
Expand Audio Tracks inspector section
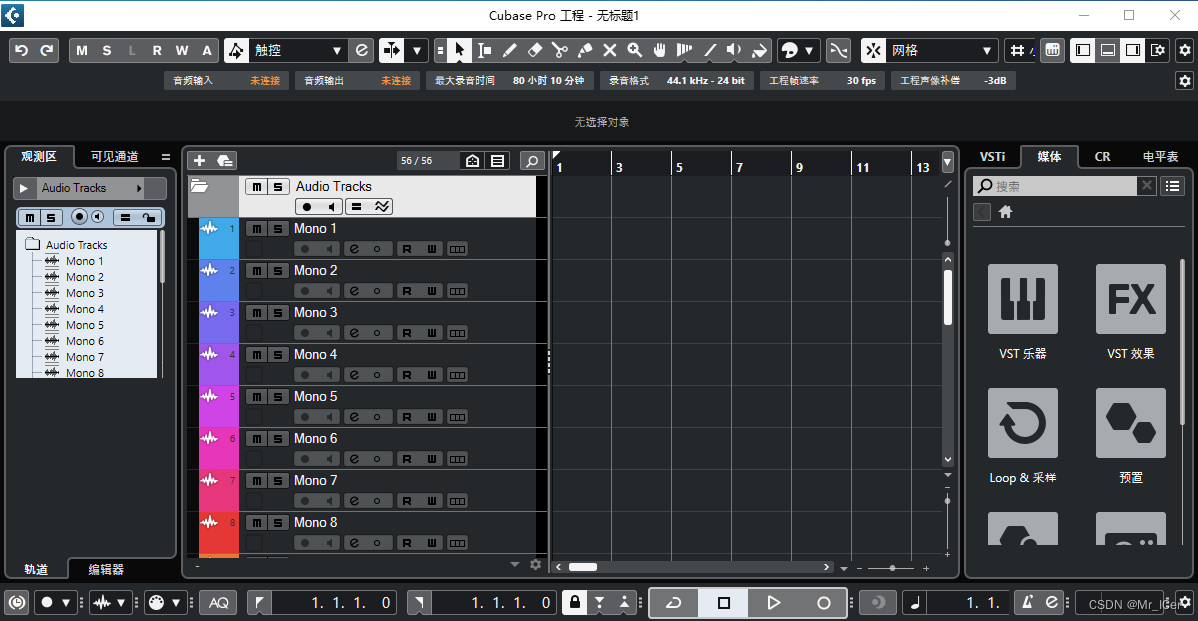pyautogui.click(x=24, y=188)
